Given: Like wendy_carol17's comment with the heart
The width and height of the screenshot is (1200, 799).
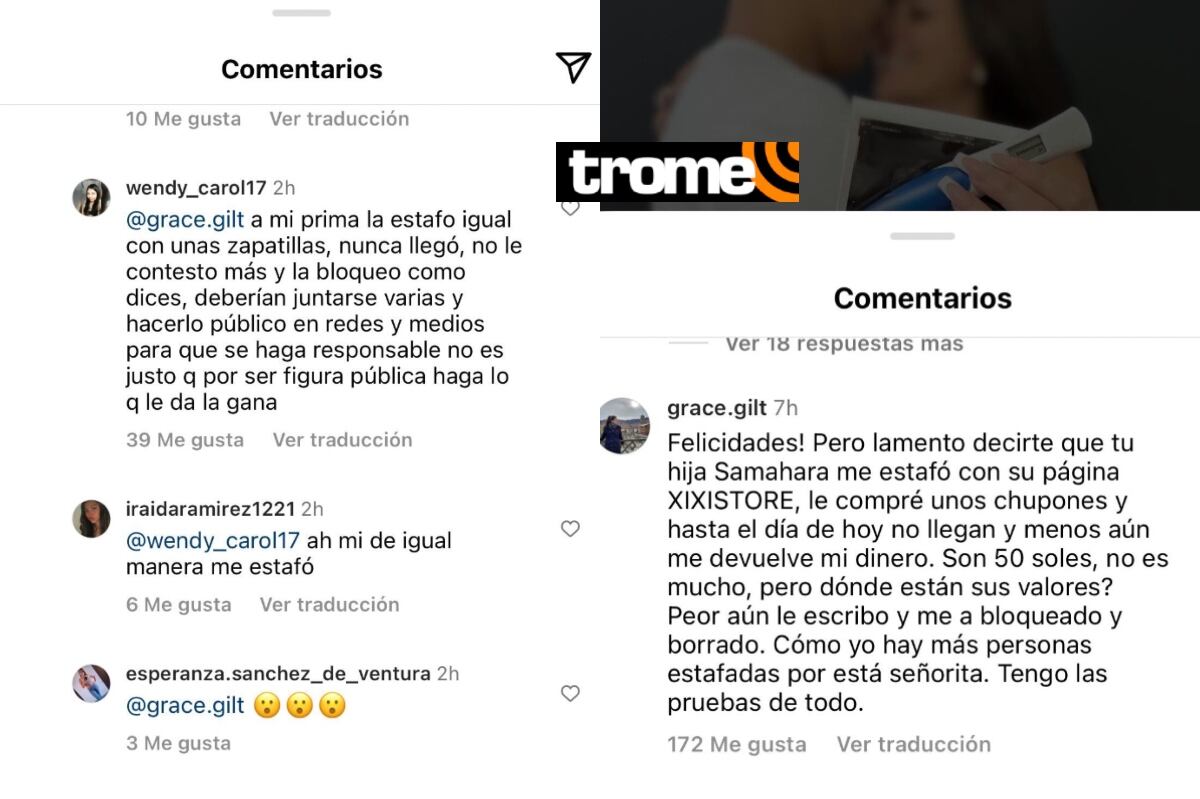Looking at the screenshot, I should pyautogui.click(x=570, y=209).
